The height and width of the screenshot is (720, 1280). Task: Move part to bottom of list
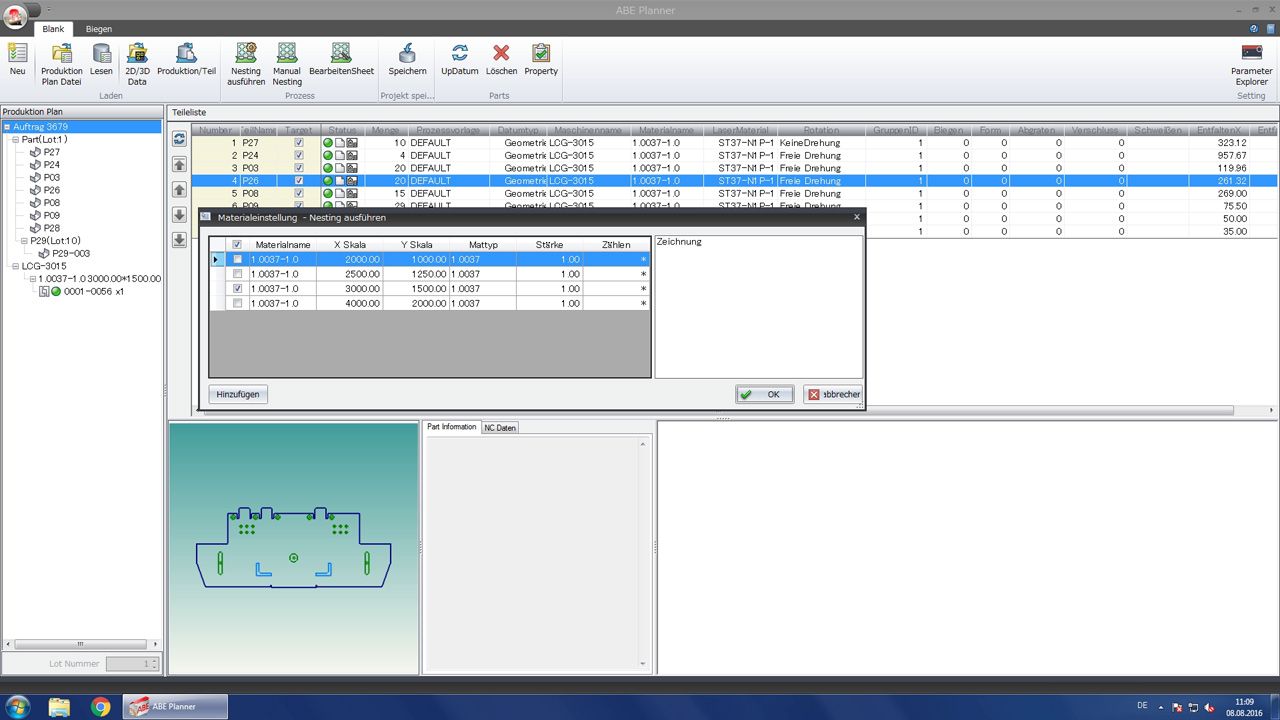180,240
